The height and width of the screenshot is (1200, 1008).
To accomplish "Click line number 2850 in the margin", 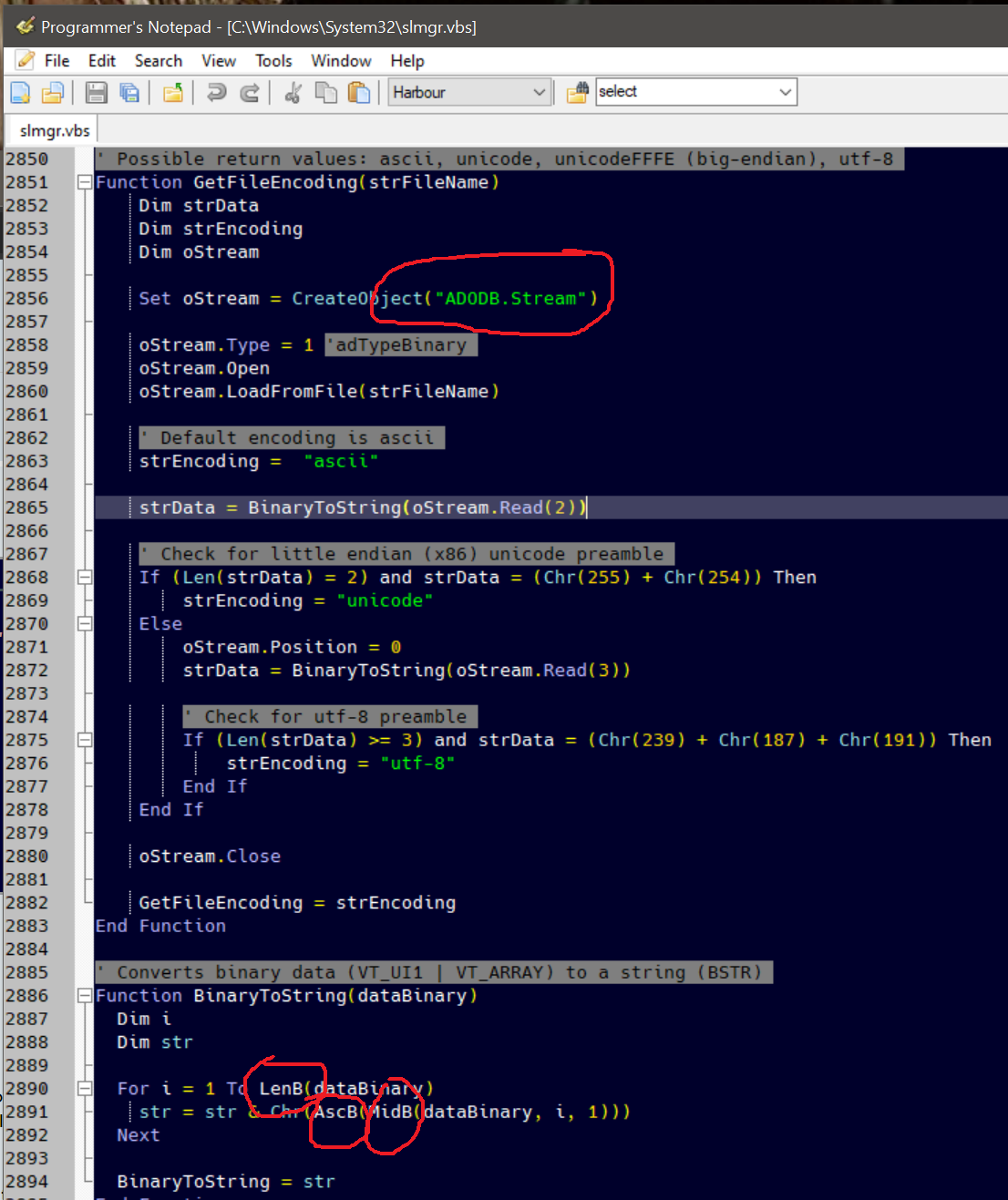I will point(26,159).
